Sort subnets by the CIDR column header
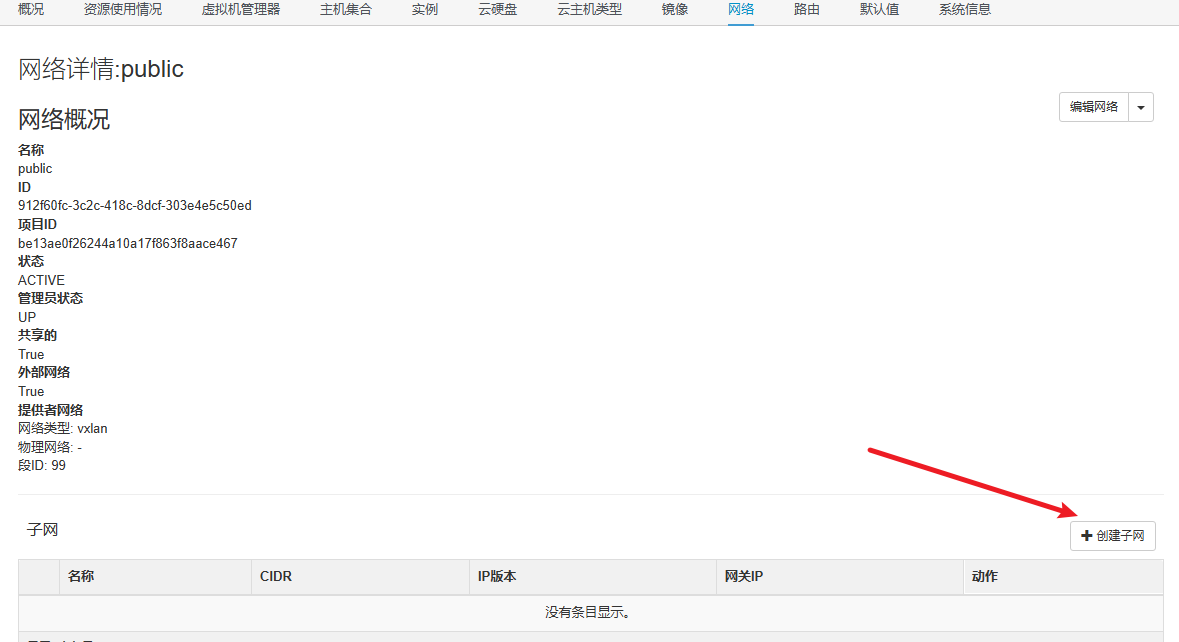This screenshot has height=642, width=1179. pos(276,577)
